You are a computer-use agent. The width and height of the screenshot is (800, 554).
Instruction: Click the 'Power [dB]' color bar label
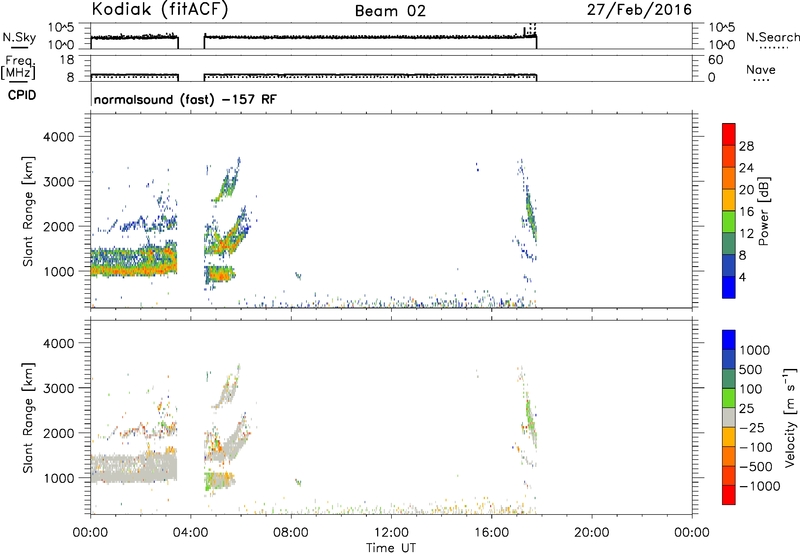click(763, 211)
